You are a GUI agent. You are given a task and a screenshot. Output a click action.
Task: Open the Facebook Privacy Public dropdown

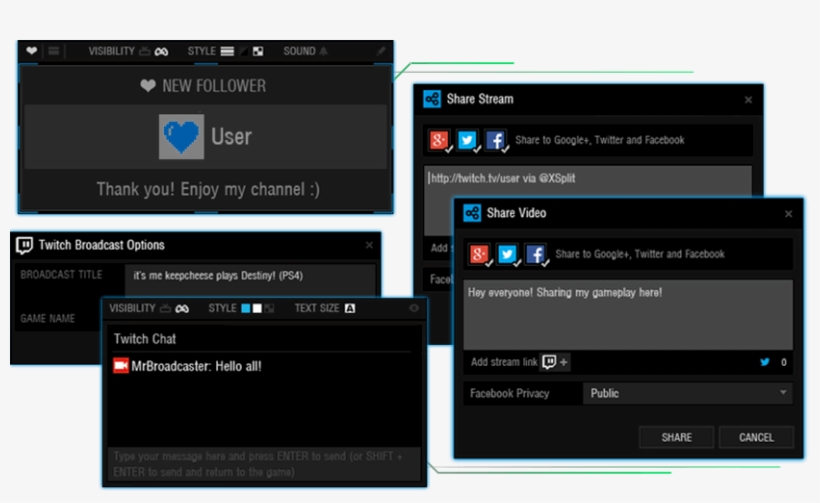point(688,393)
